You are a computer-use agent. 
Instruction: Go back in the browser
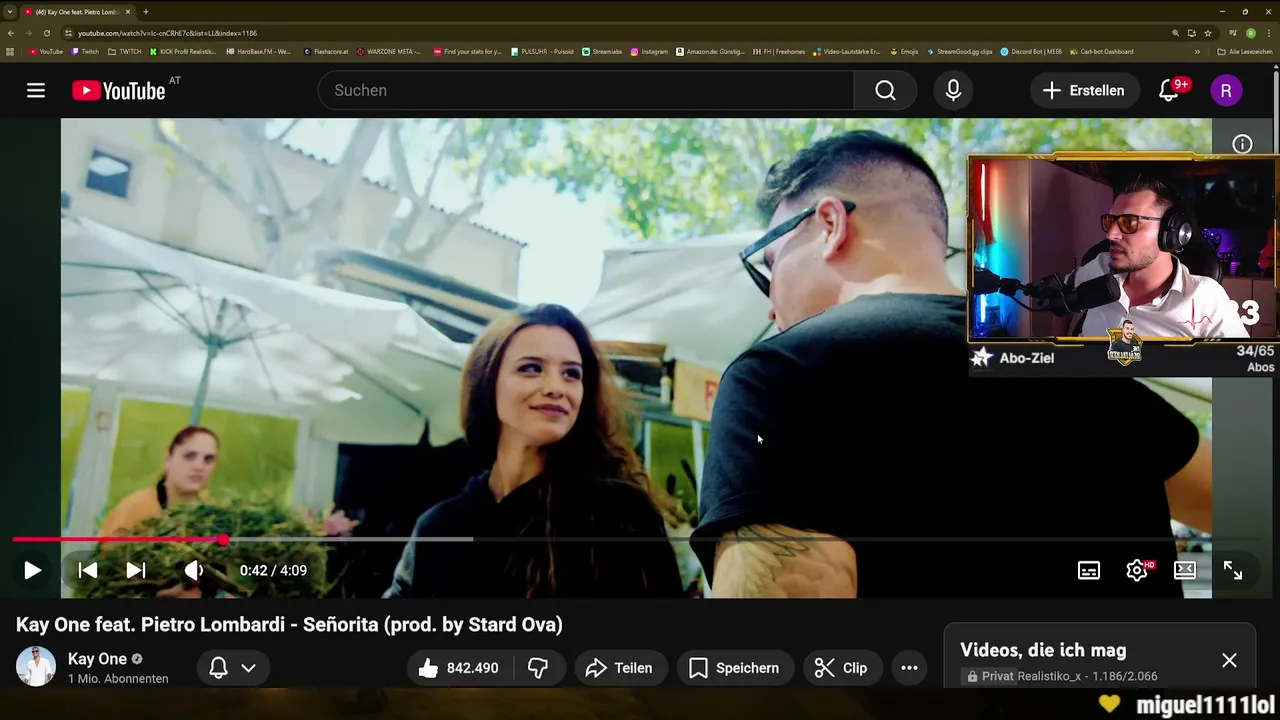click(11, 33)
